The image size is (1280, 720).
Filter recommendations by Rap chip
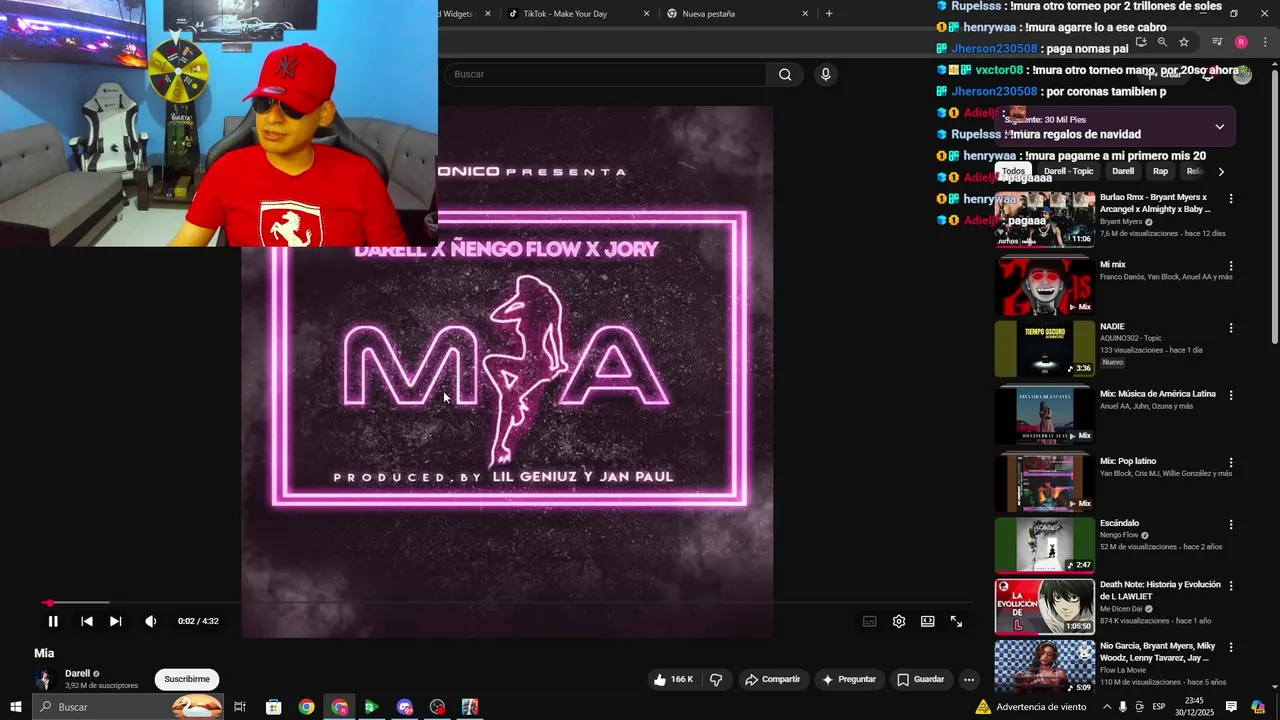tap(1160, 171)
